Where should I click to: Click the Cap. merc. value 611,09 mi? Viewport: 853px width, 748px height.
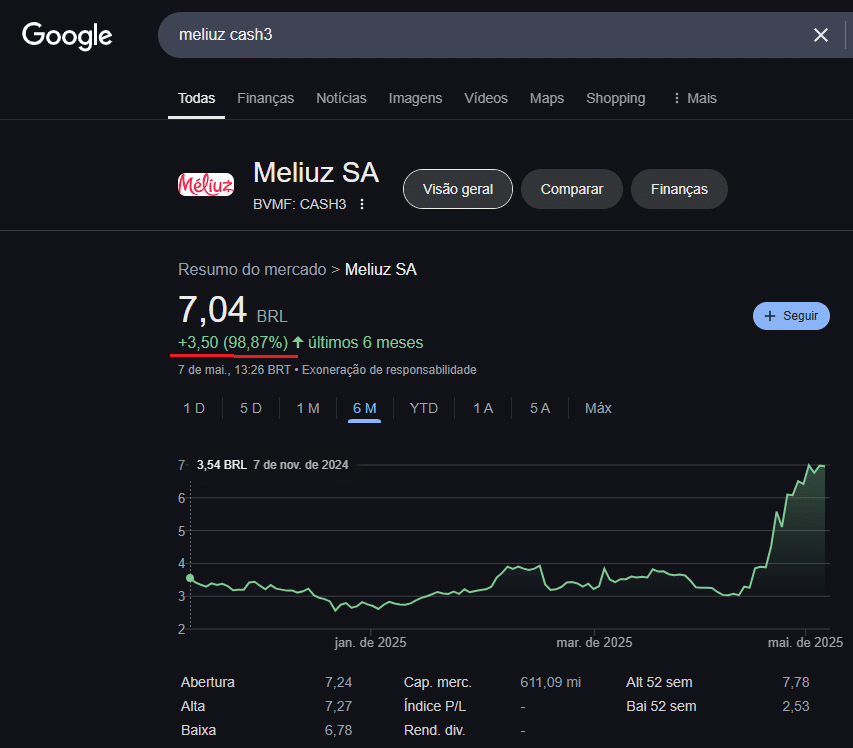551,682
